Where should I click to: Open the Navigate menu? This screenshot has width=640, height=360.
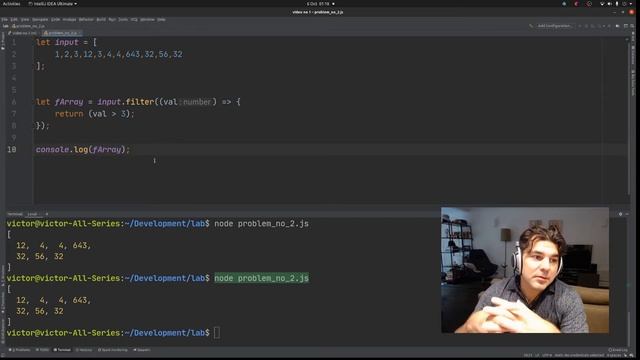[x=40, y=20]
